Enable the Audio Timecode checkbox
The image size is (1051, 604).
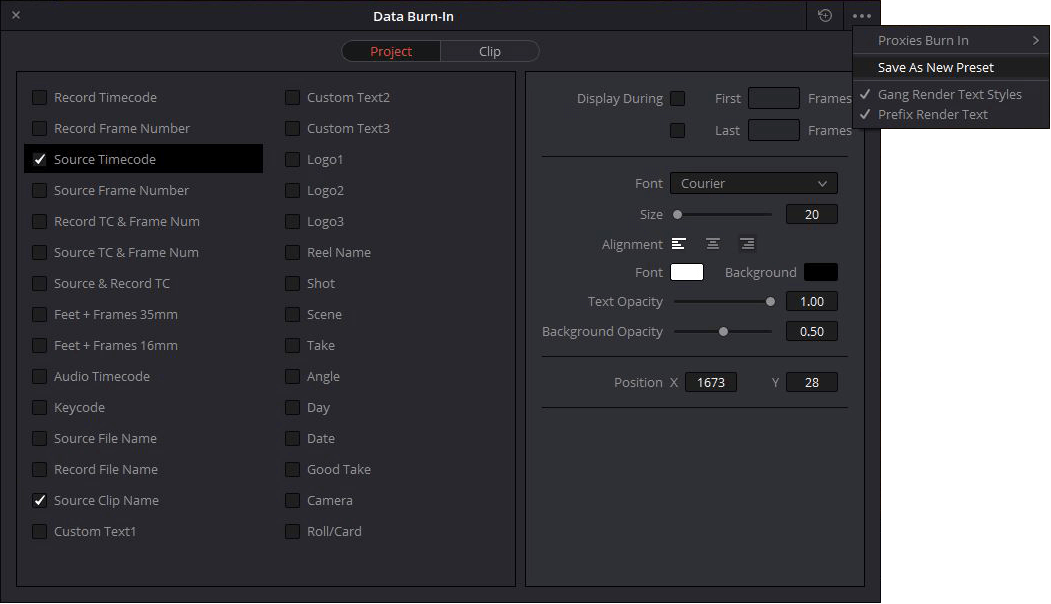pyautogui.click(x=40, y=377)
